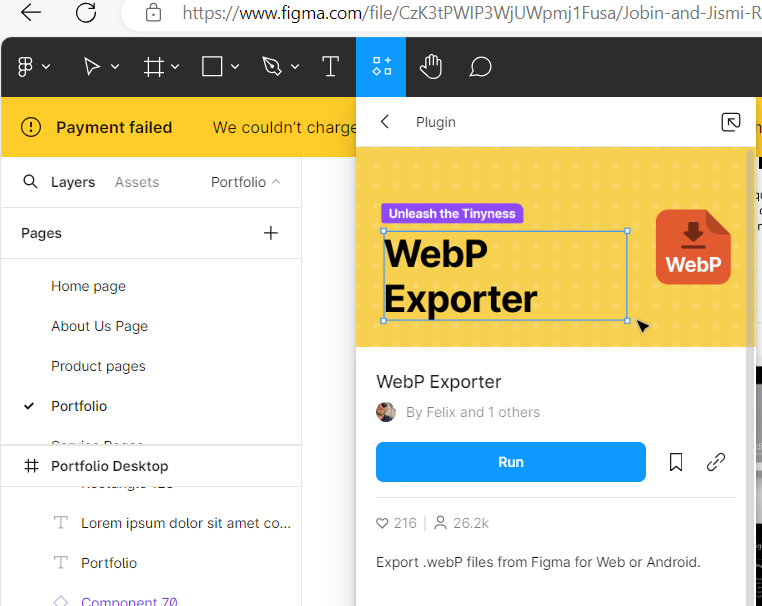This screenshot has height=606, width=762.
Task: Pop out the plugin panel window
Action: 731,122
